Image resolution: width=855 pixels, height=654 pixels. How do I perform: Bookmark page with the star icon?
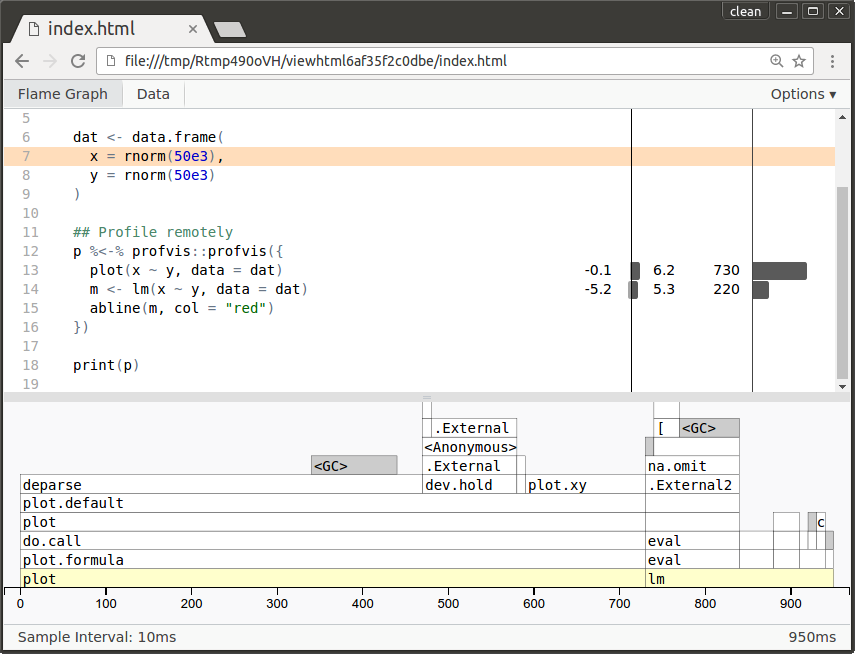799,61
